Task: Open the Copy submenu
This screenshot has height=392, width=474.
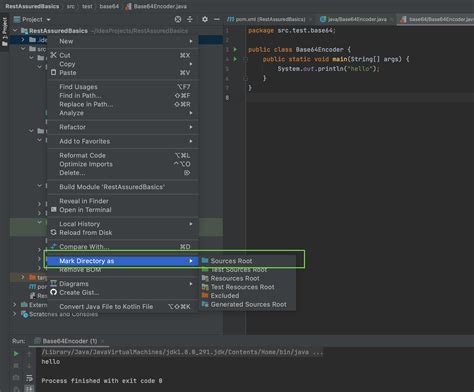Action: point(123,64)
